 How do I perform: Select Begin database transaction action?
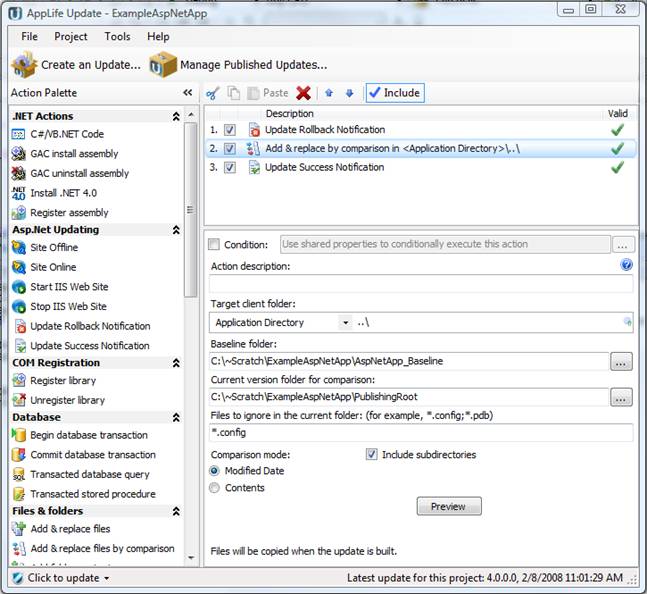click(x=80, y=435)
